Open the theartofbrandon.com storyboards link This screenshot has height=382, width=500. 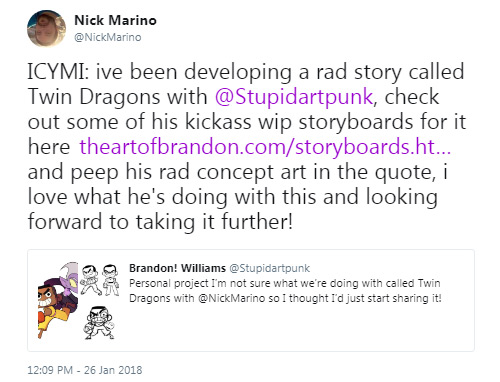pos(265,147)
